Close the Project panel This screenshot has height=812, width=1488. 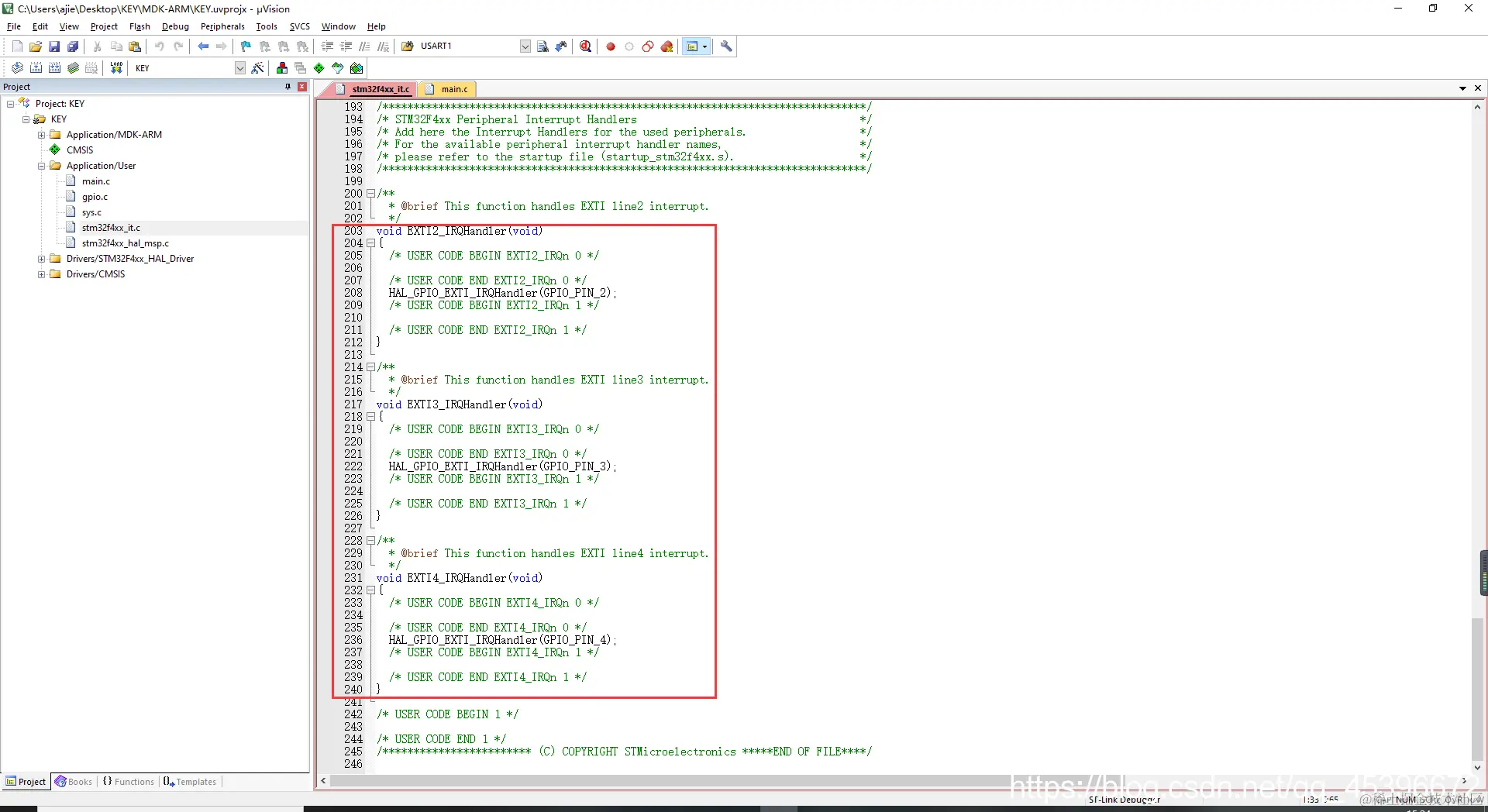pyautogui.click(x=302, y=87)
